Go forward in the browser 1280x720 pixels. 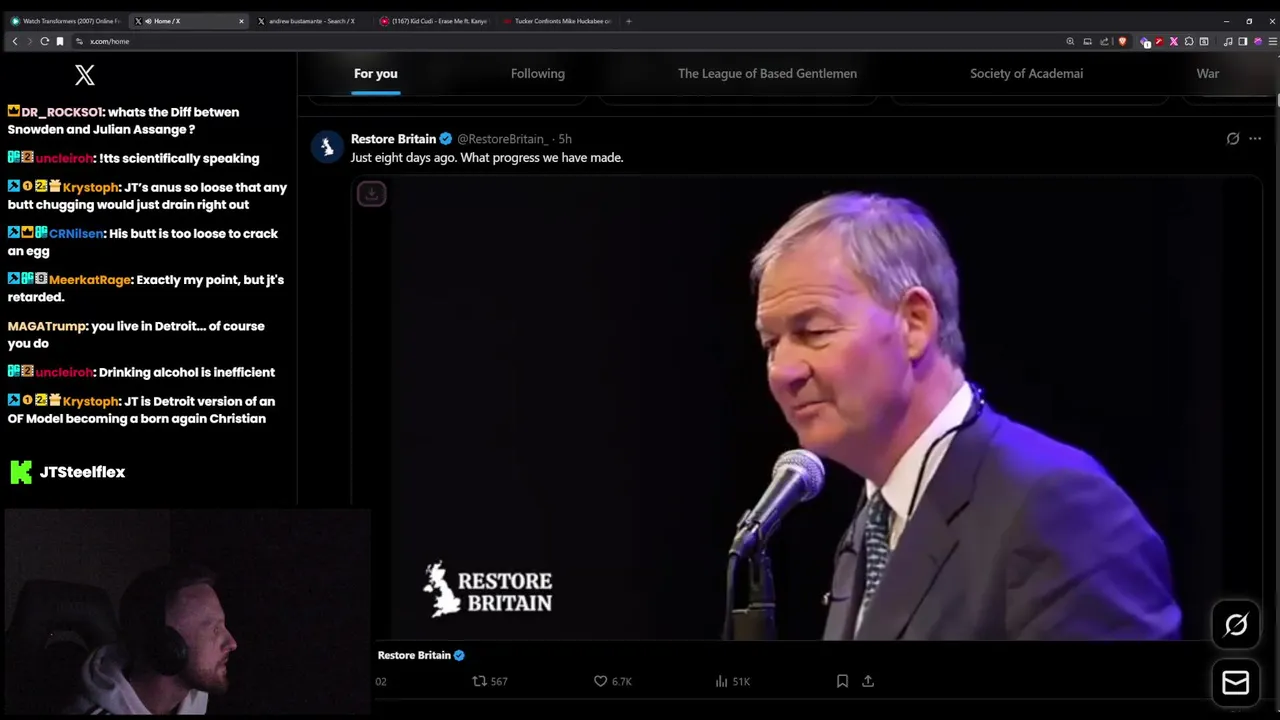pos(29,41)
